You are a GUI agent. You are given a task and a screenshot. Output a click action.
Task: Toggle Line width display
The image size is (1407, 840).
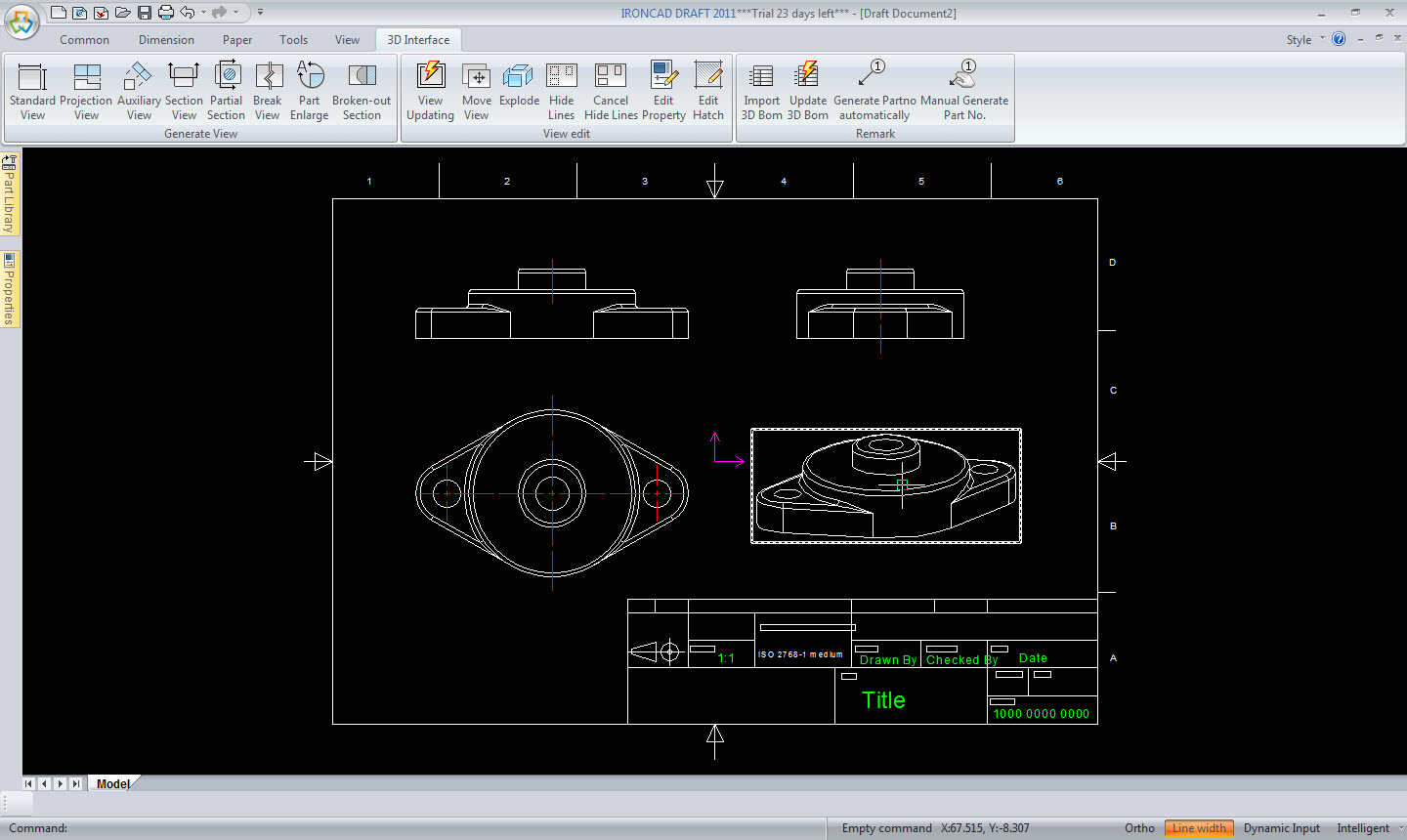1199,828
